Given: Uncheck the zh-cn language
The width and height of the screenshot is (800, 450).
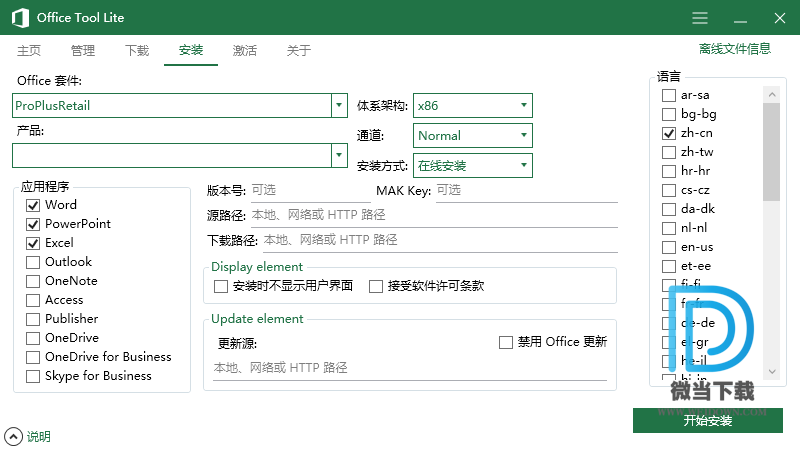Looking at the screenshot, I should click(668, 133).
